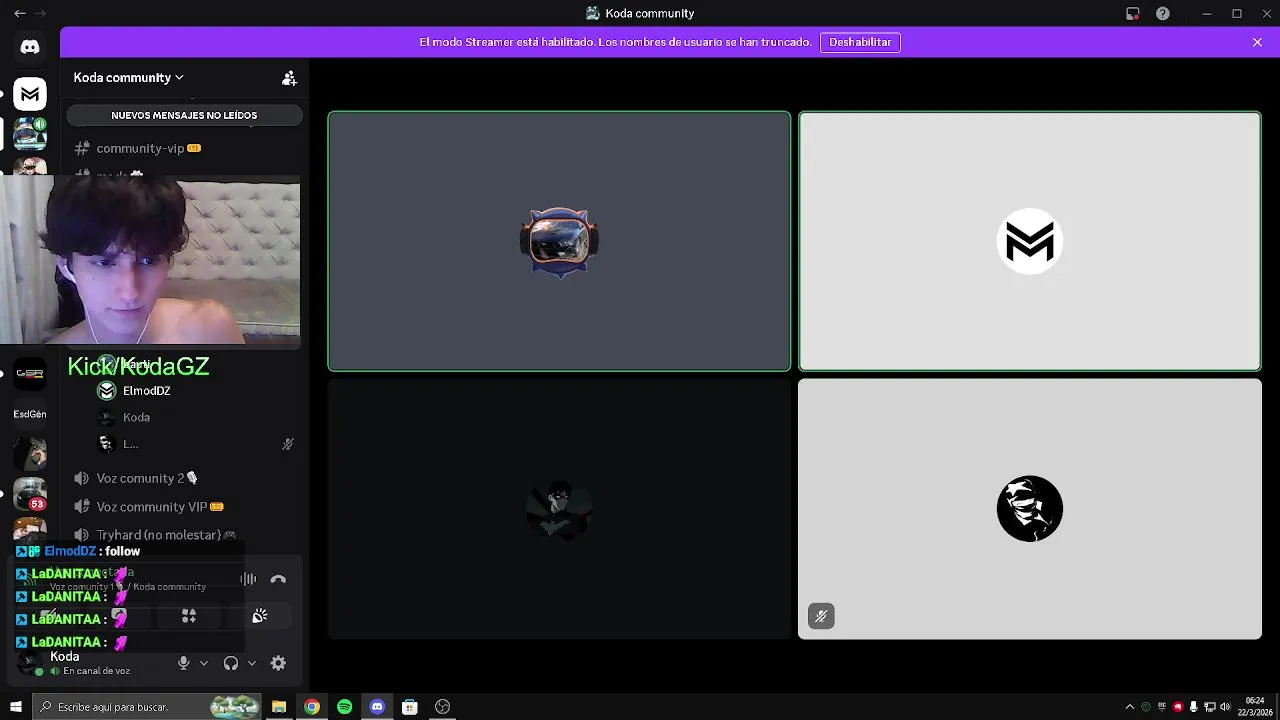Click the invite people icon beside server name
This screenshot has height=720, width=1280.
tap(289, 78)
